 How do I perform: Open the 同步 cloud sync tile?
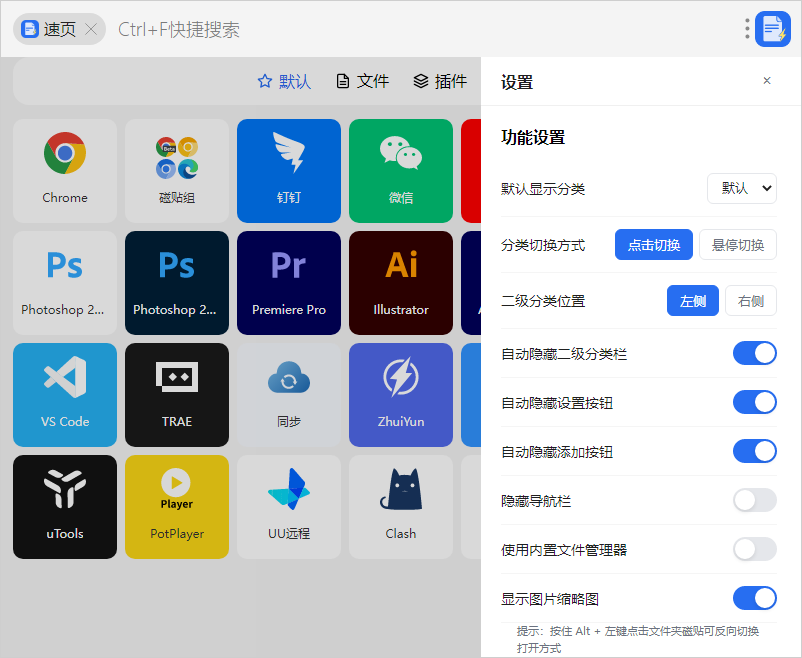(x=289, y=395)
